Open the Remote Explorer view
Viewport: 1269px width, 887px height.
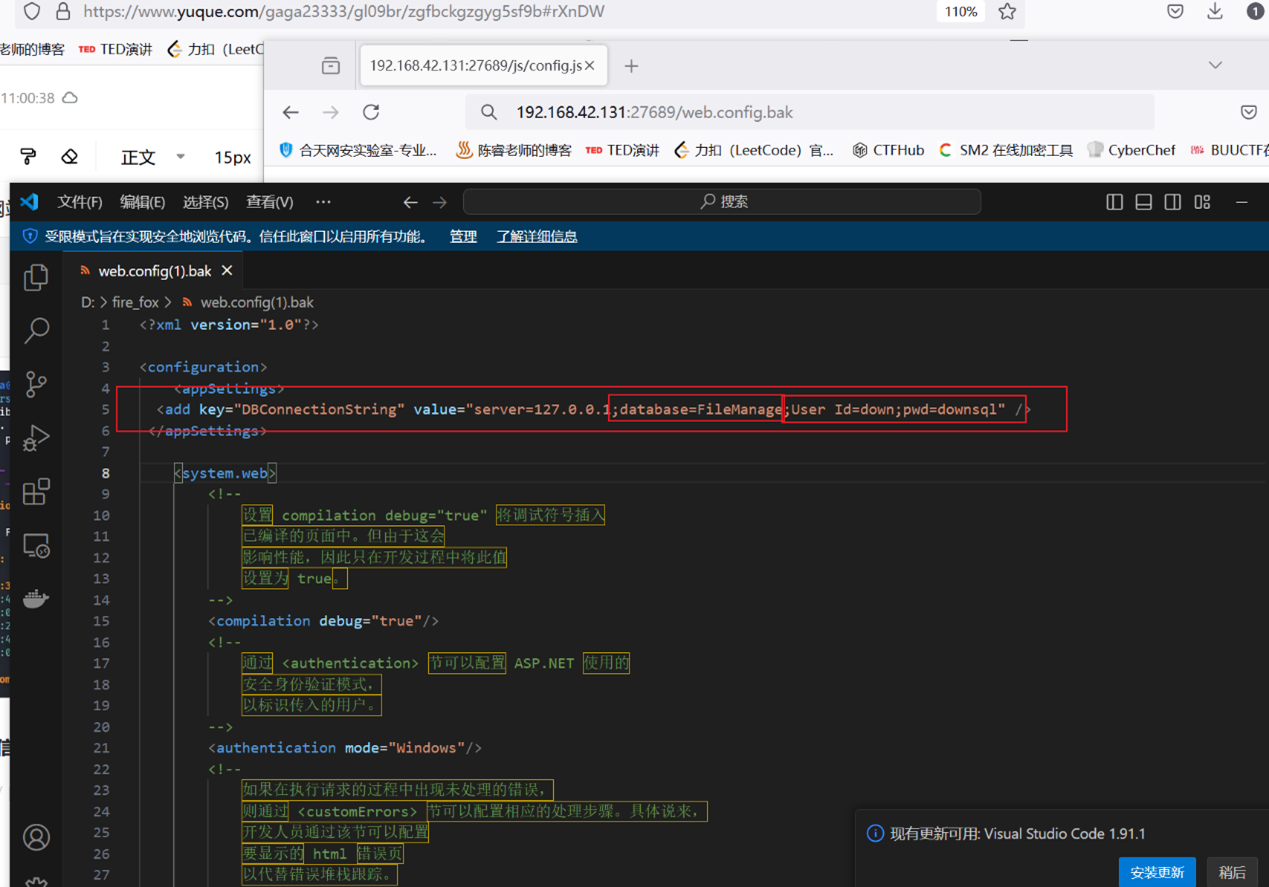[x=36, y=546]
